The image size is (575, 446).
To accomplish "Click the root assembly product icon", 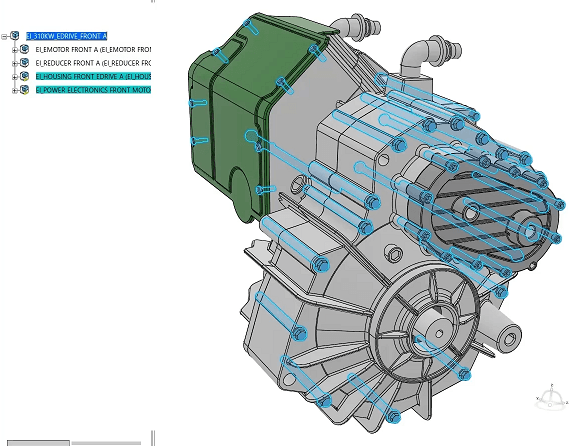I will tap(15, 35).
